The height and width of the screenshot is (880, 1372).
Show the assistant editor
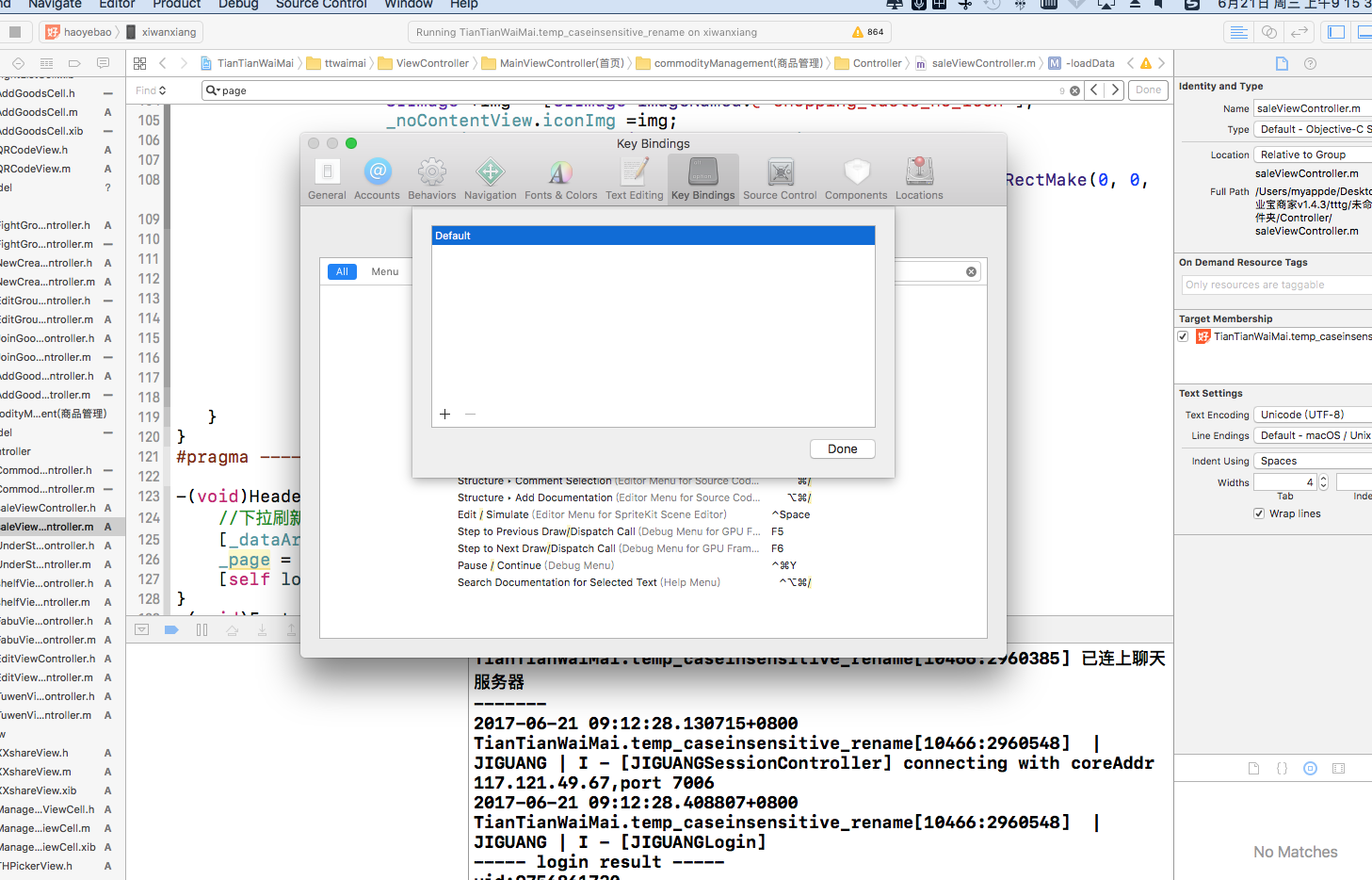click(1269, 32)
